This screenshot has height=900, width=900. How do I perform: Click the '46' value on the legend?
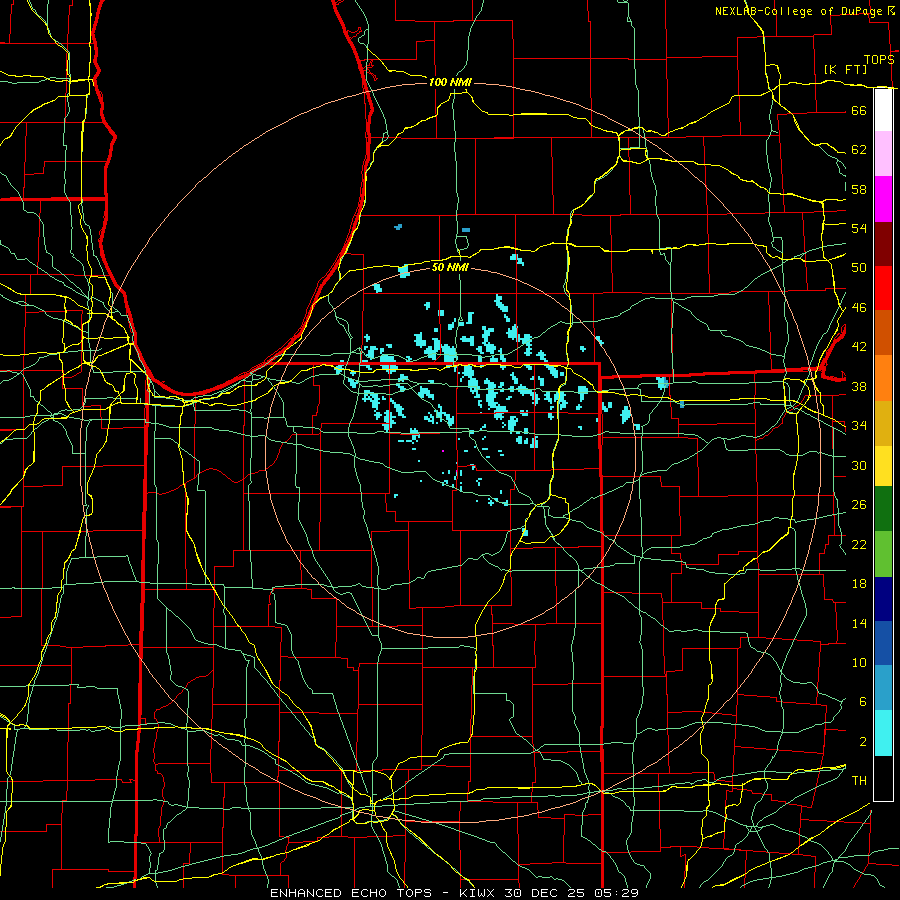[x=859, y=308]
